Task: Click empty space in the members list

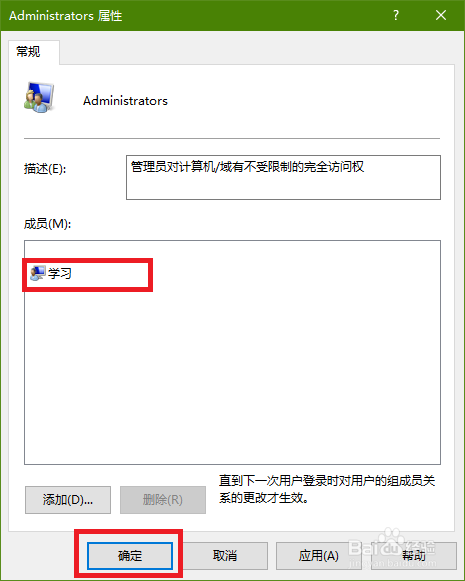Action: (232, 371)
